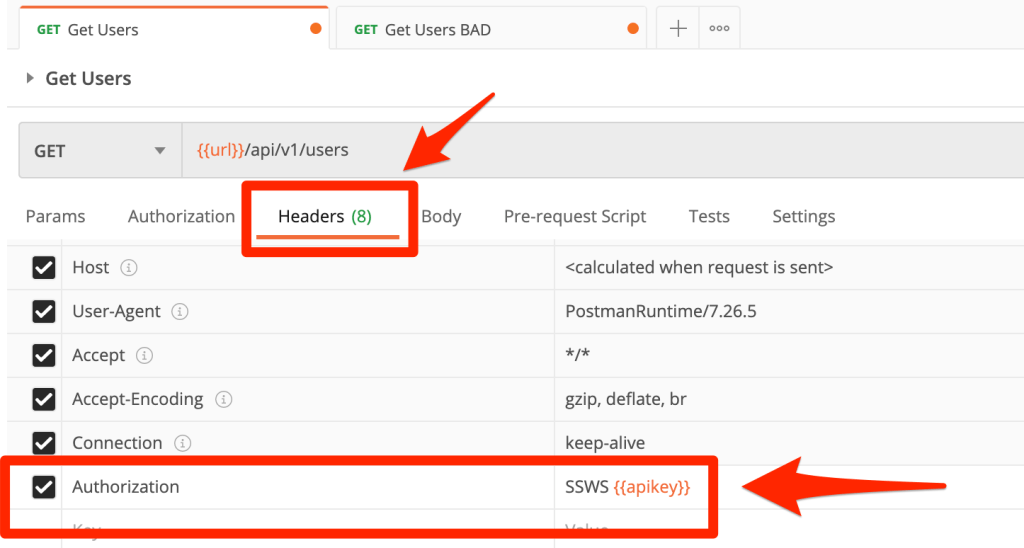Click unsaved orange dot on Get Users BAD tab
Screen dimensions: 1024x548
(631, 29)
